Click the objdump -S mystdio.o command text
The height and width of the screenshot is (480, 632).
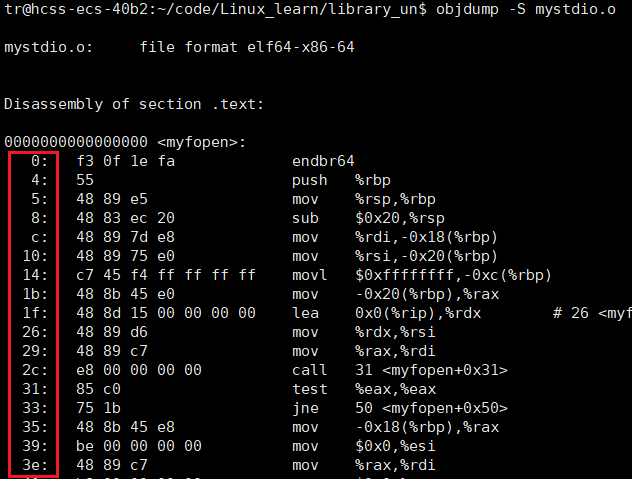click(526, 9)
